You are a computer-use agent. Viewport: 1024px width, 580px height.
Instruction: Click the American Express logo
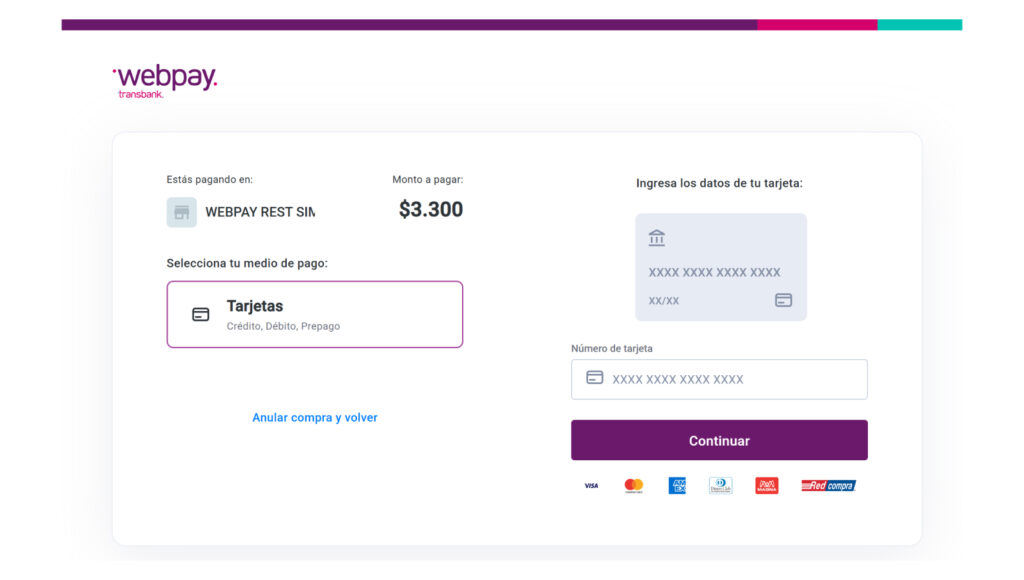(677, 486)
